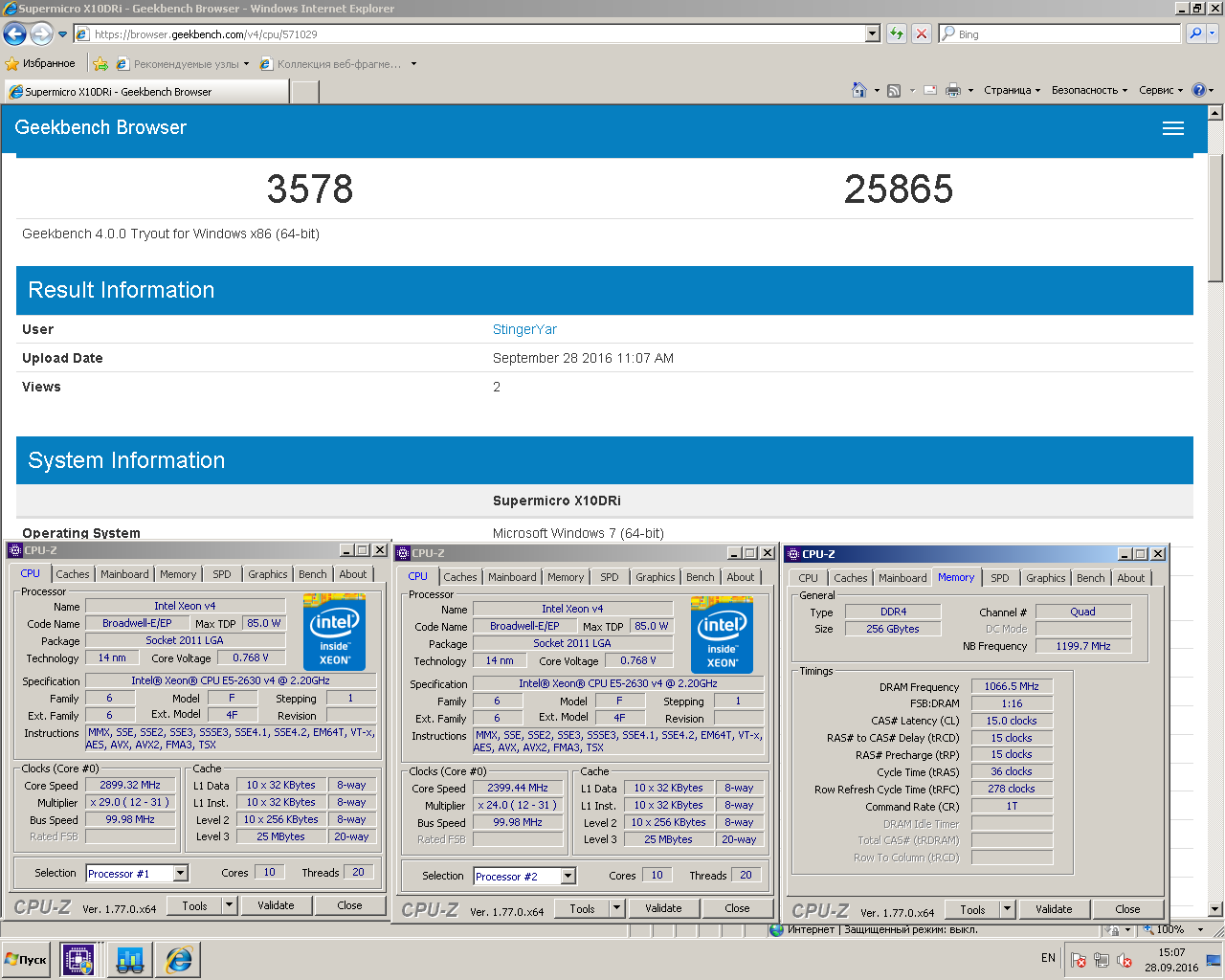This screenshot has width=1225, height=980.
Task: Open the Geekbench hamburger menu icon
Action: coord(1173,128)
